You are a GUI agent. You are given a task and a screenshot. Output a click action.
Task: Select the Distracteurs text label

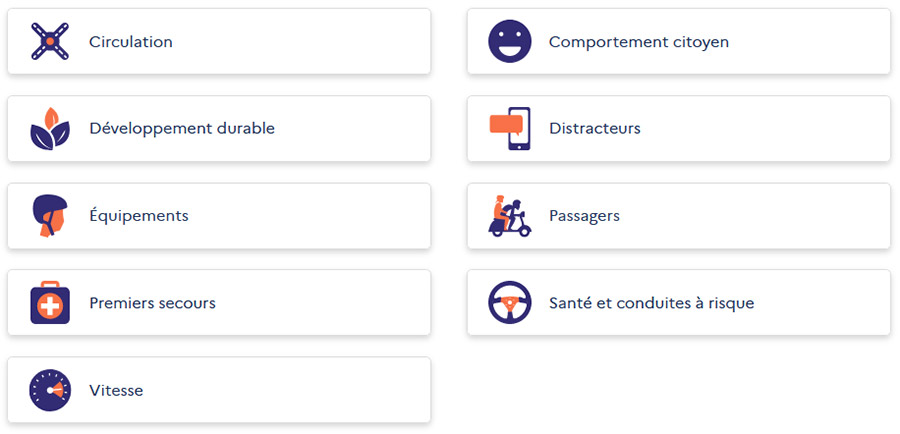tap(595, 129)
